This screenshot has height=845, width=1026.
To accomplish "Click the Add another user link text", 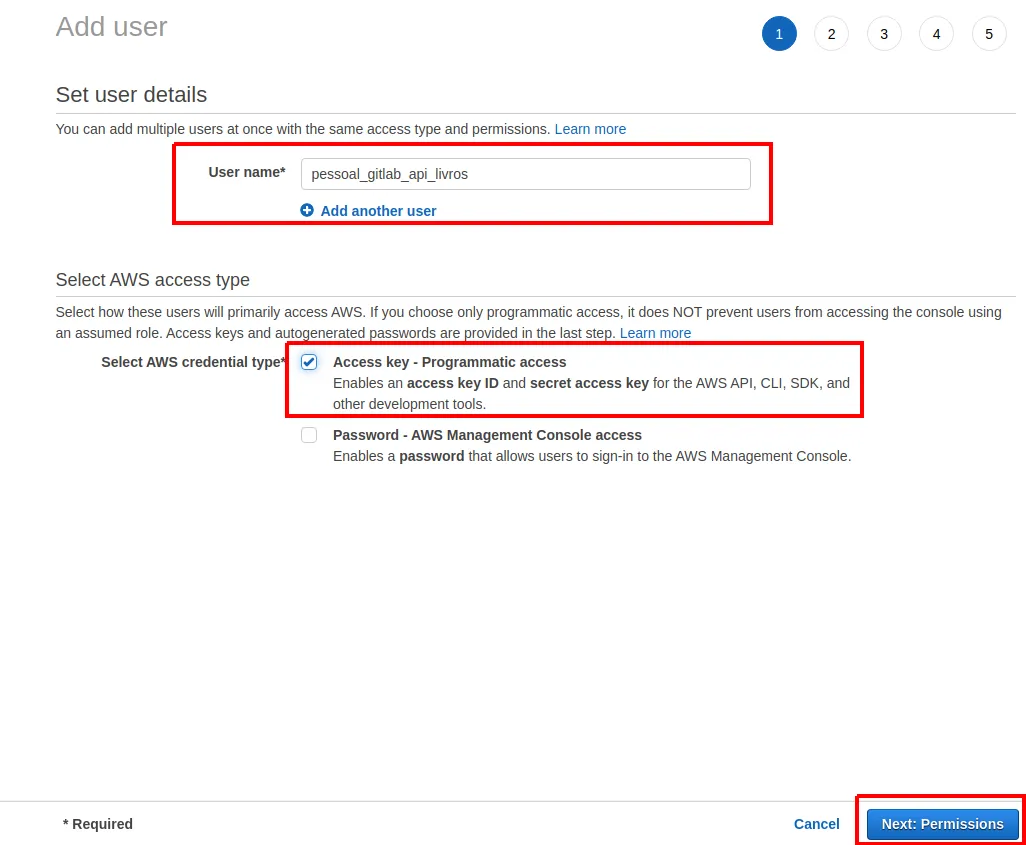I will pos(378,211).
